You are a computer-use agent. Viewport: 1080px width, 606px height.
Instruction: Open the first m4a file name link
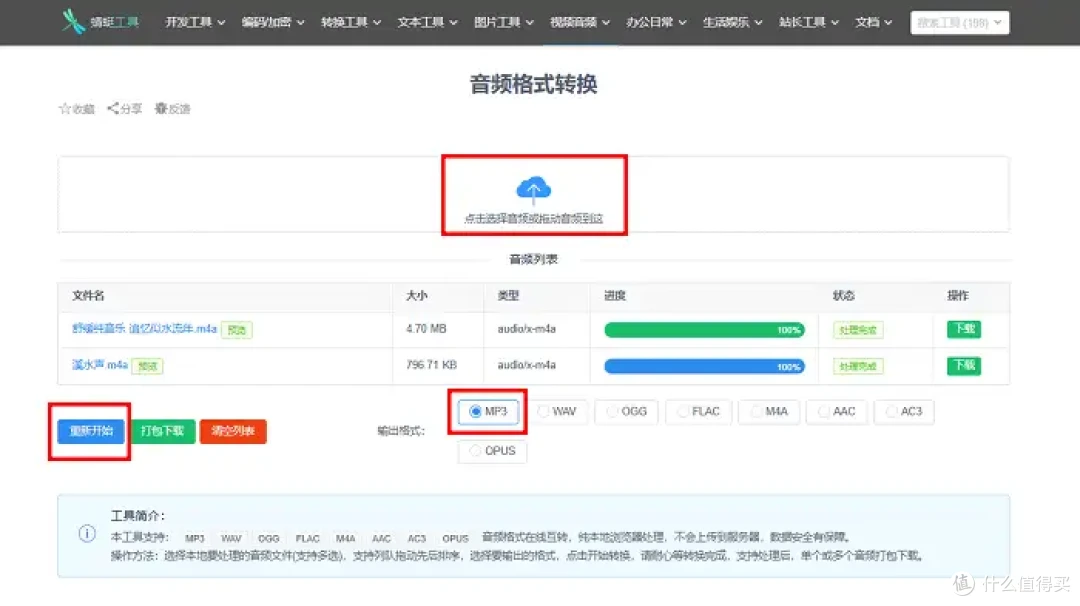(x=145, y=328)
